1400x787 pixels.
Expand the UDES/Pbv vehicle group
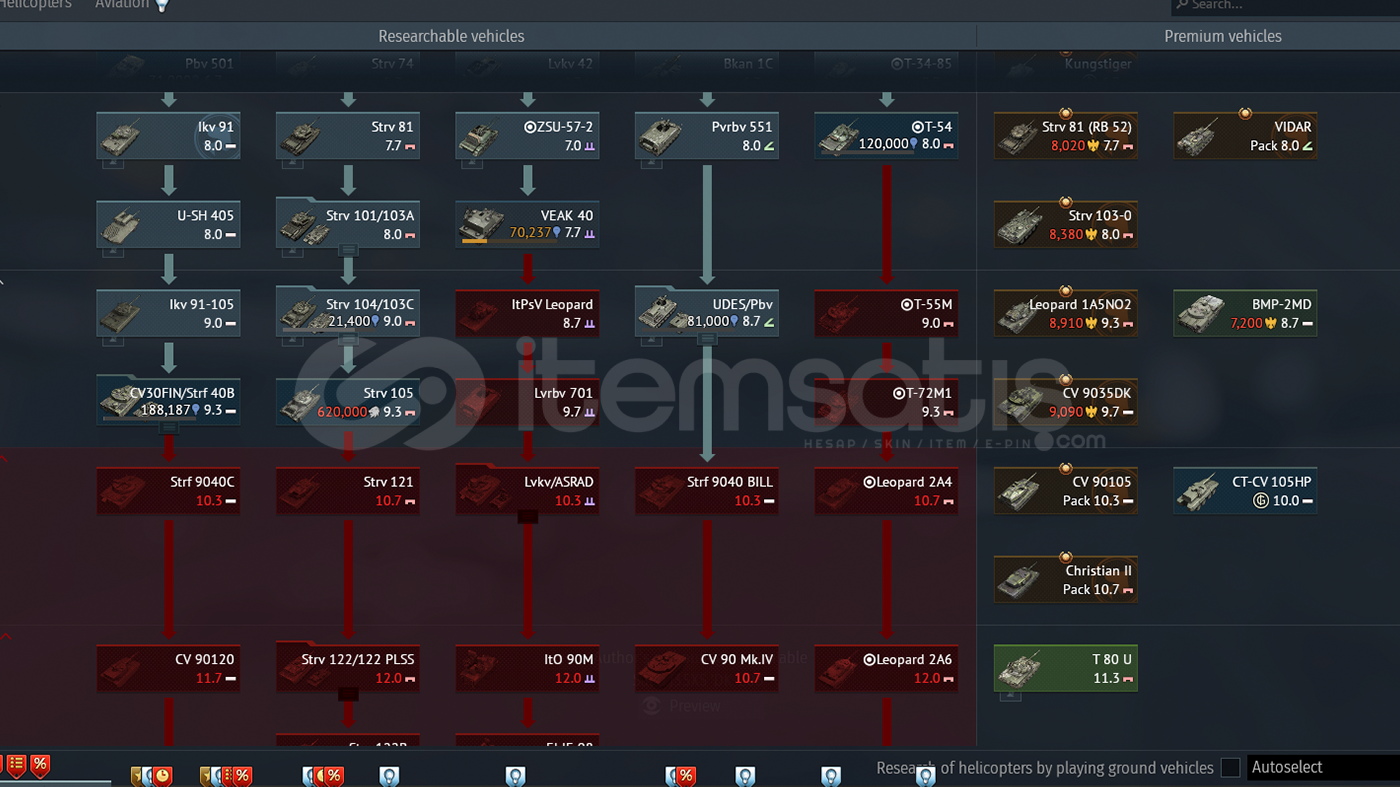(x=707, y=339)
